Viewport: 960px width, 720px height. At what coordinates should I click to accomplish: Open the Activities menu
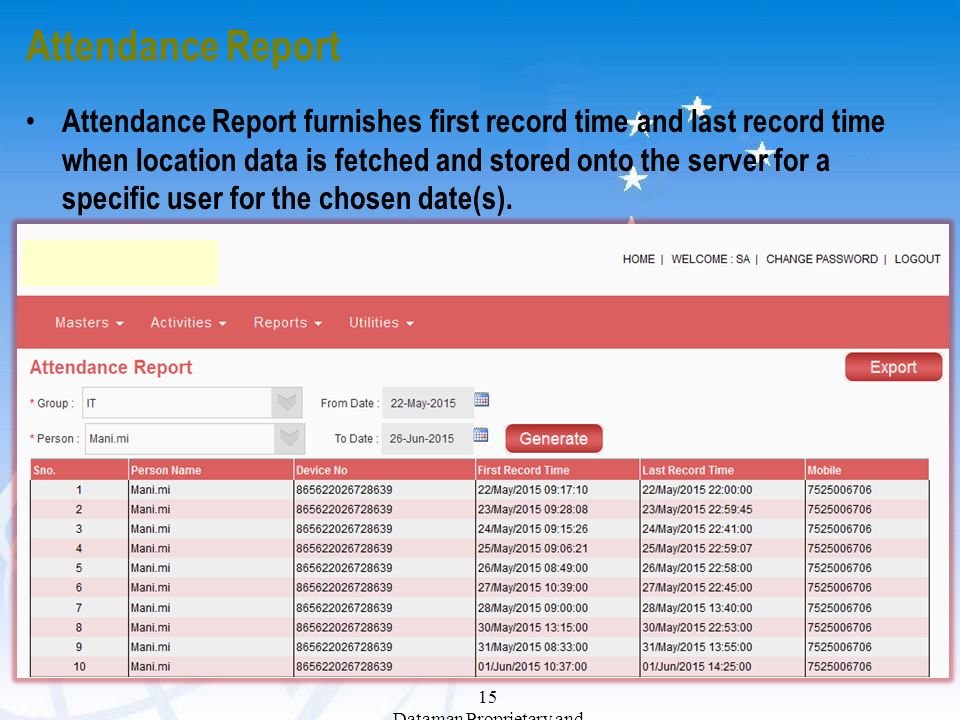(x=189, y=323)
